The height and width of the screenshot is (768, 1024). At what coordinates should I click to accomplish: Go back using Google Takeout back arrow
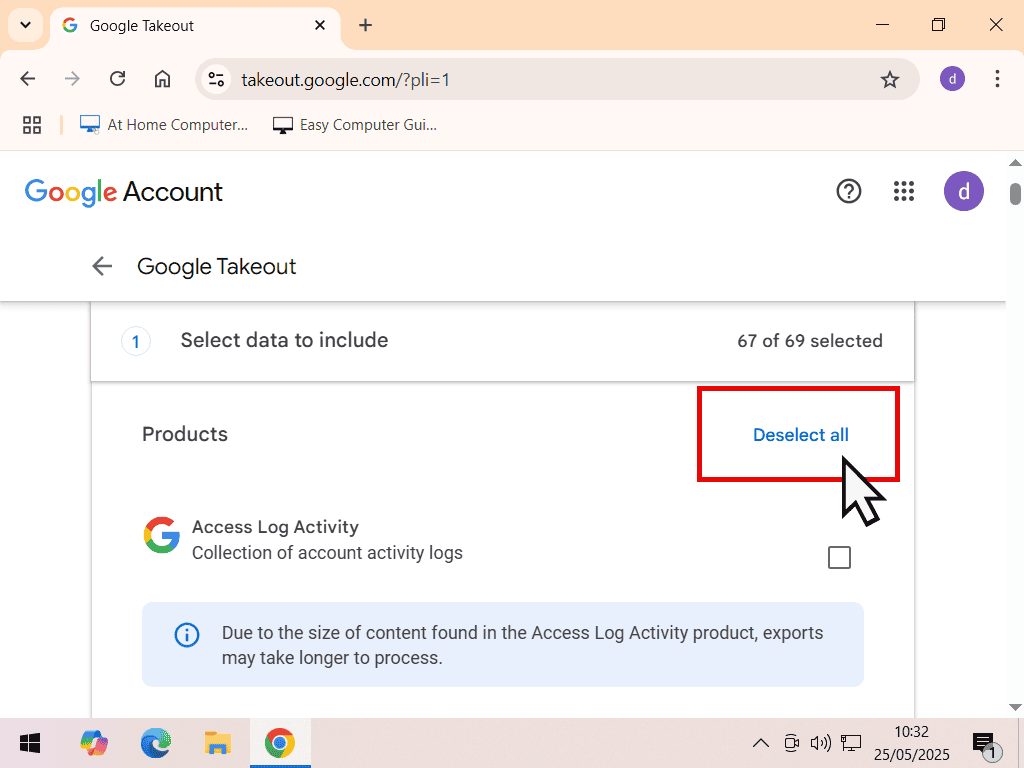point(102,266)
